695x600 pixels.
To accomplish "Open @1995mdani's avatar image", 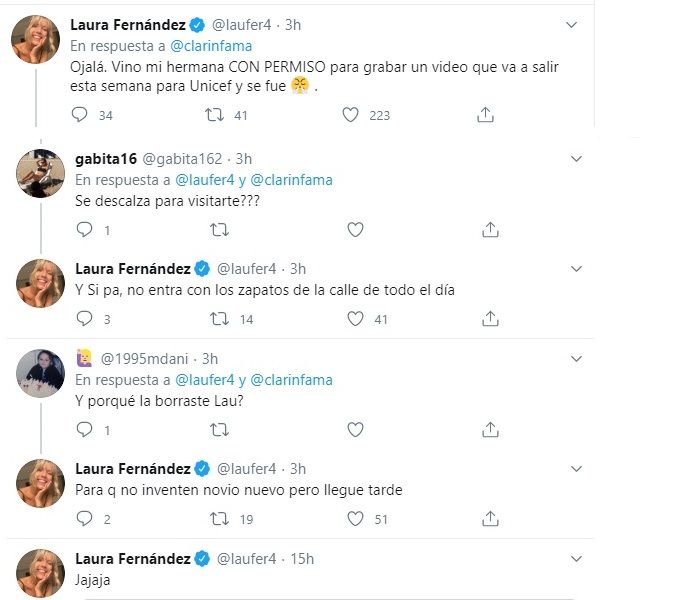I will pos(41,373).
